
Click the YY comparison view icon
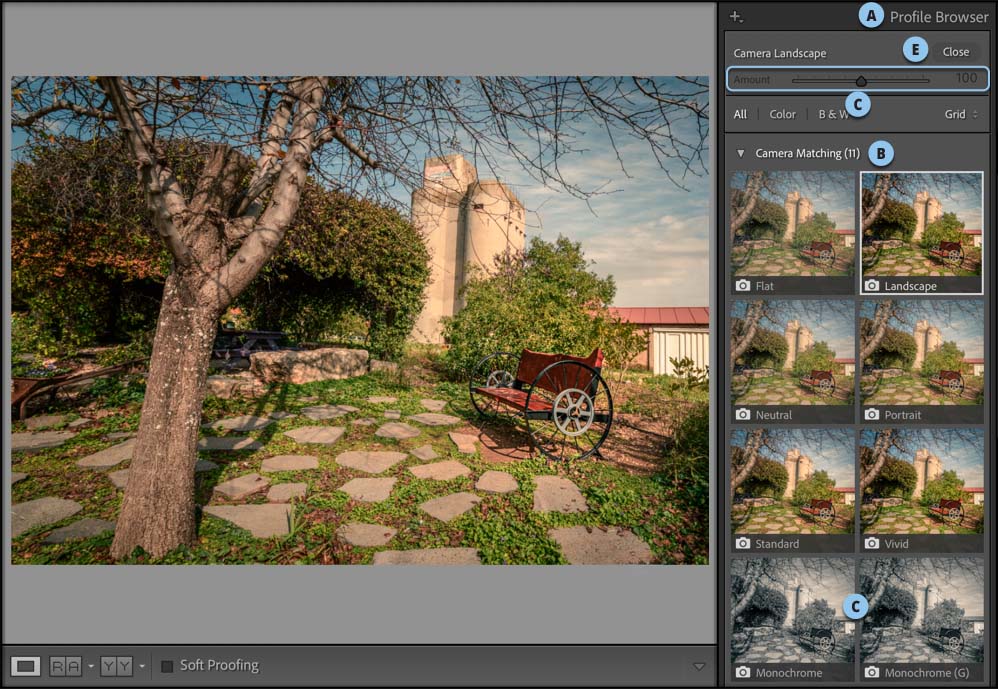pos(116,666)
